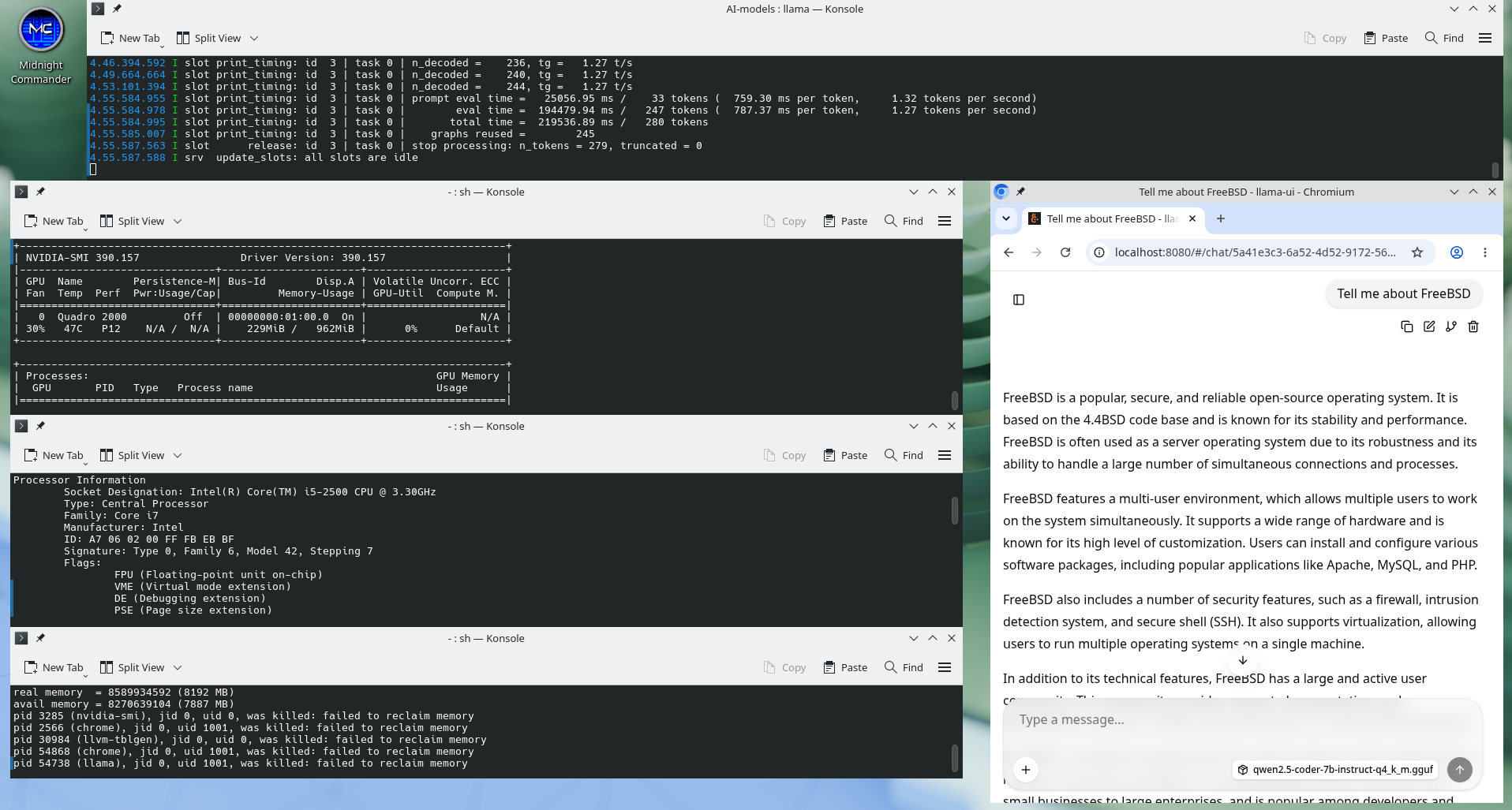
Task: Click New Tab in Processor Information Konsole
Action: pos(54,455)
